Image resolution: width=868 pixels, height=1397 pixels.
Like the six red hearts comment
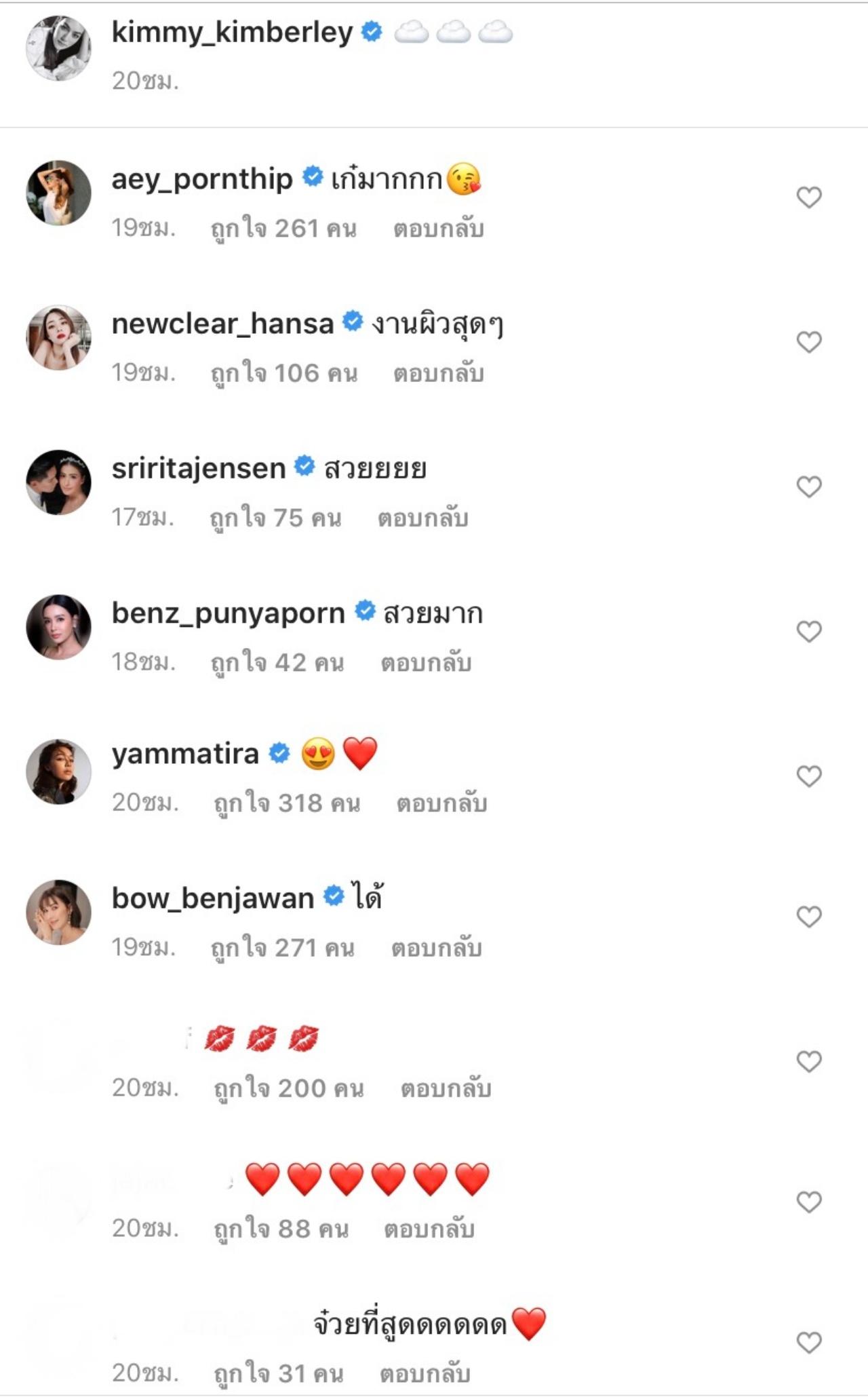pyautogui.click(x=808, y=1202)
